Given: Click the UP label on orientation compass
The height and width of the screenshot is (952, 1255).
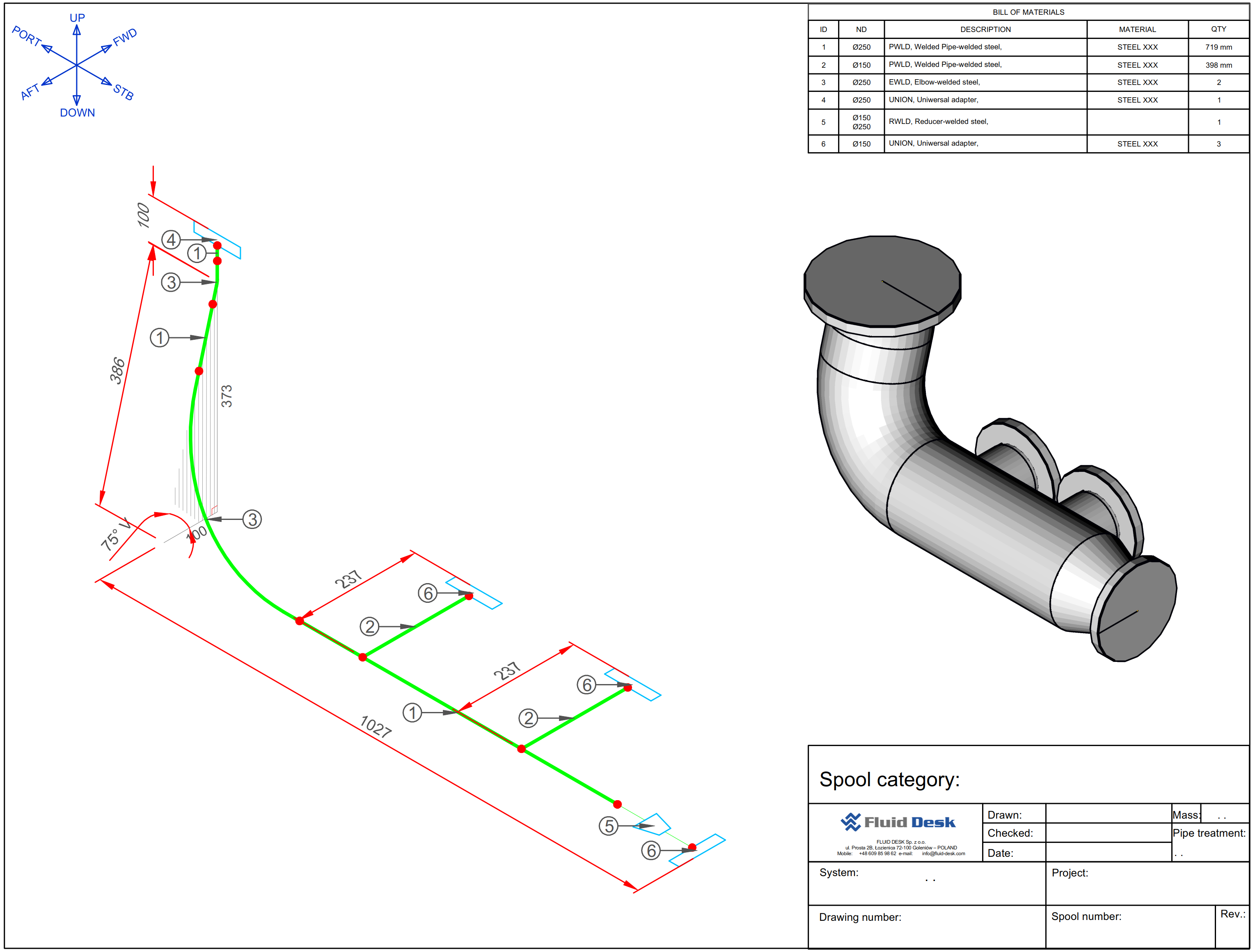Looking at the screenshot, I should [77, 18].
